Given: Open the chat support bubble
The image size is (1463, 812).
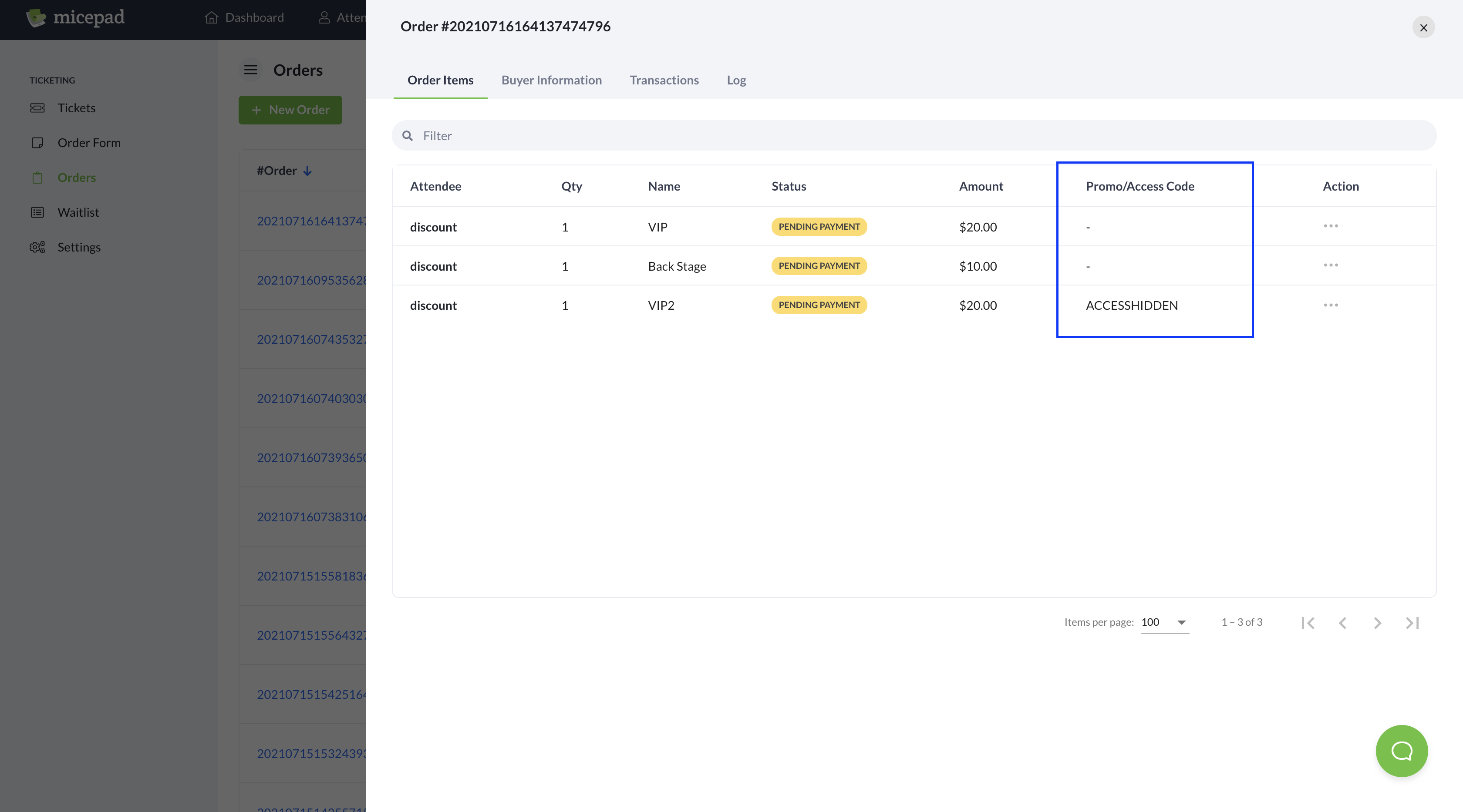Looking at the screenshot, I should (1402, 751).
